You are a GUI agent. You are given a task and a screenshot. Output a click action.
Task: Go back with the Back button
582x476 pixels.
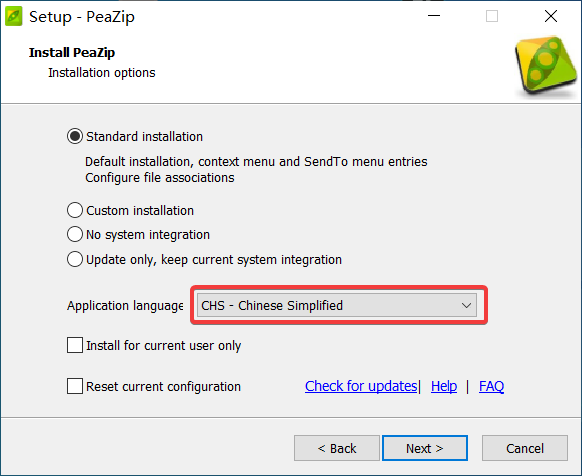point(337,448)
